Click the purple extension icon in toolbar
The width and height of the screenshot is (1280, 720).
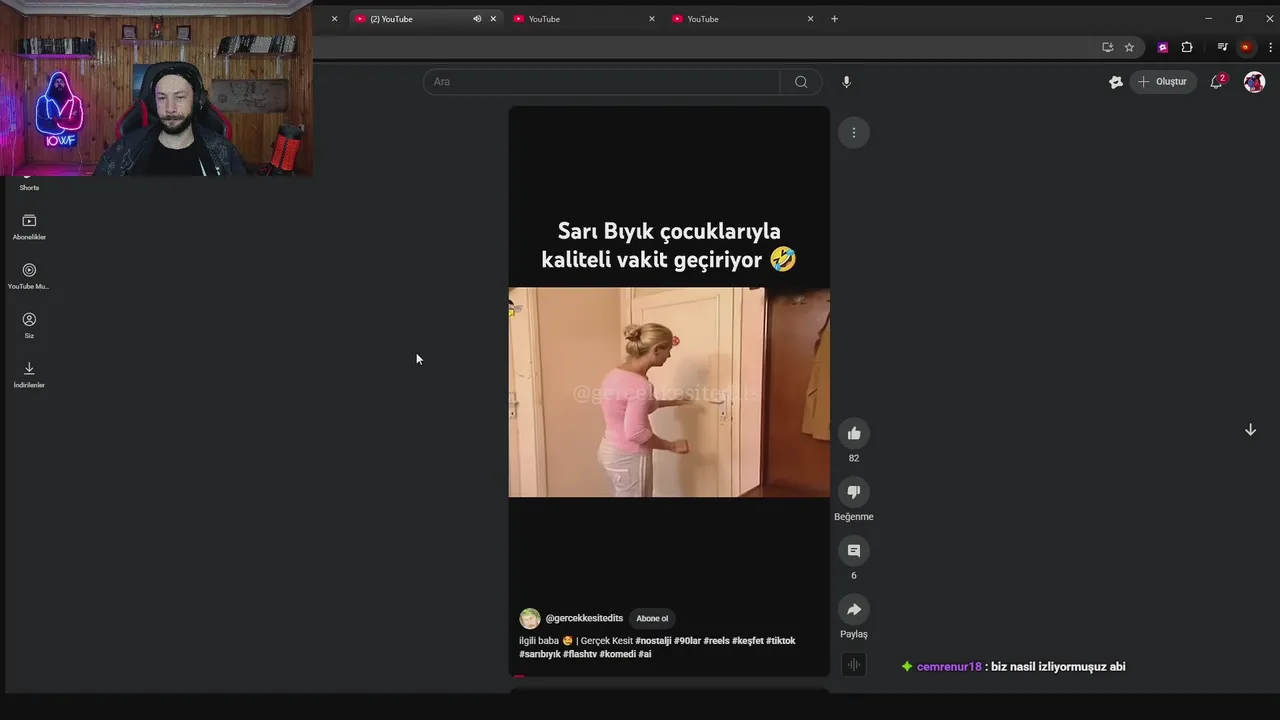1162,47
